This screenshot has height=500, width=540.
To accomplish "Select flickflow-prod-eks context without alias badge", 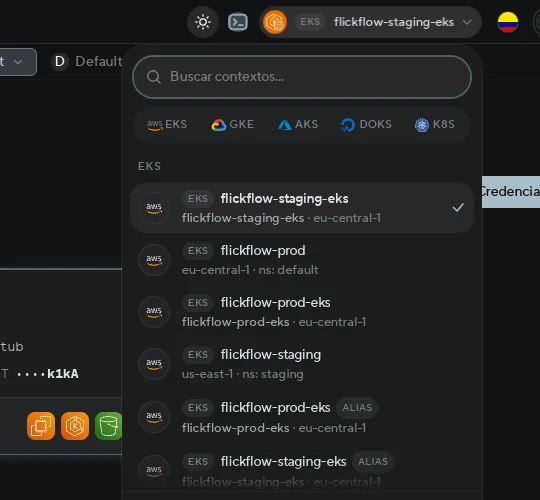I will tap(302, 312).
